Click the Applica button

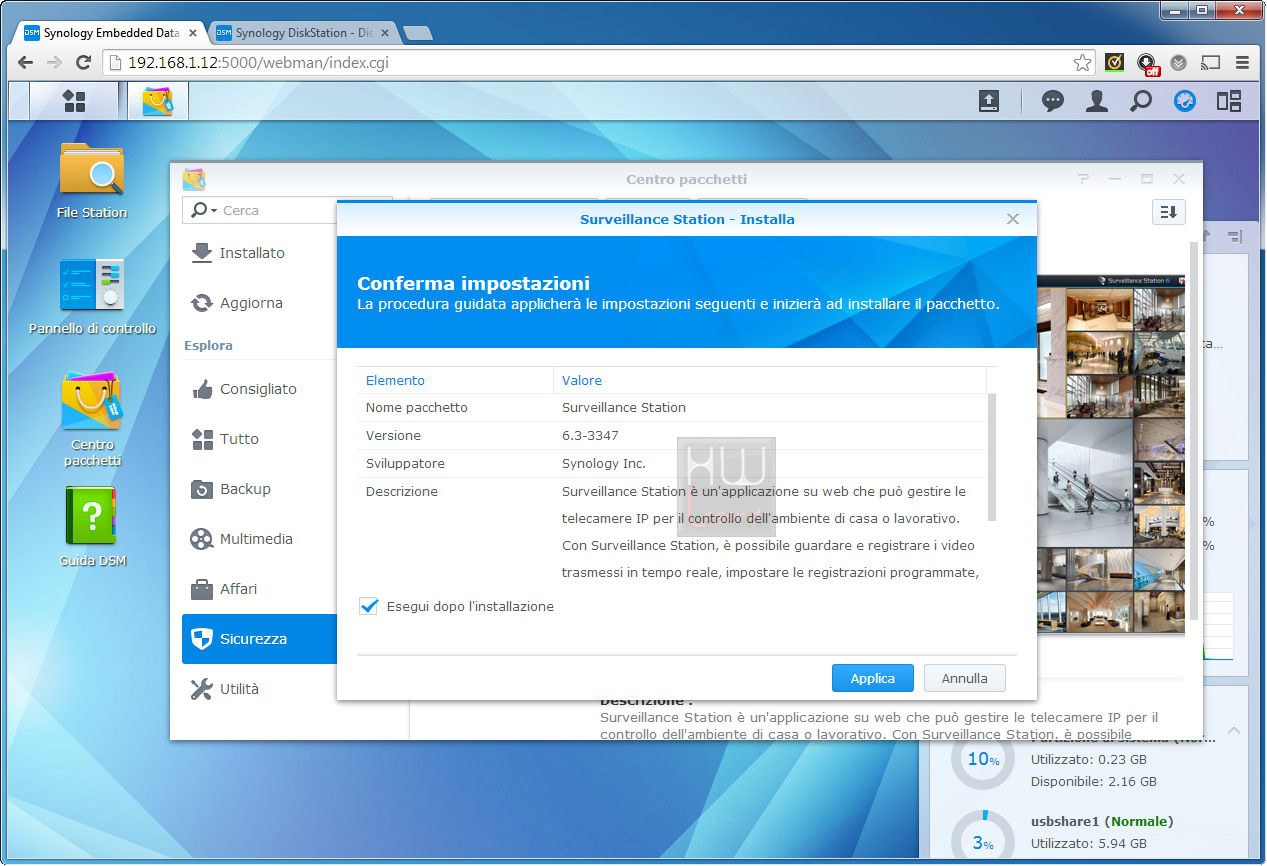[873, 678]
